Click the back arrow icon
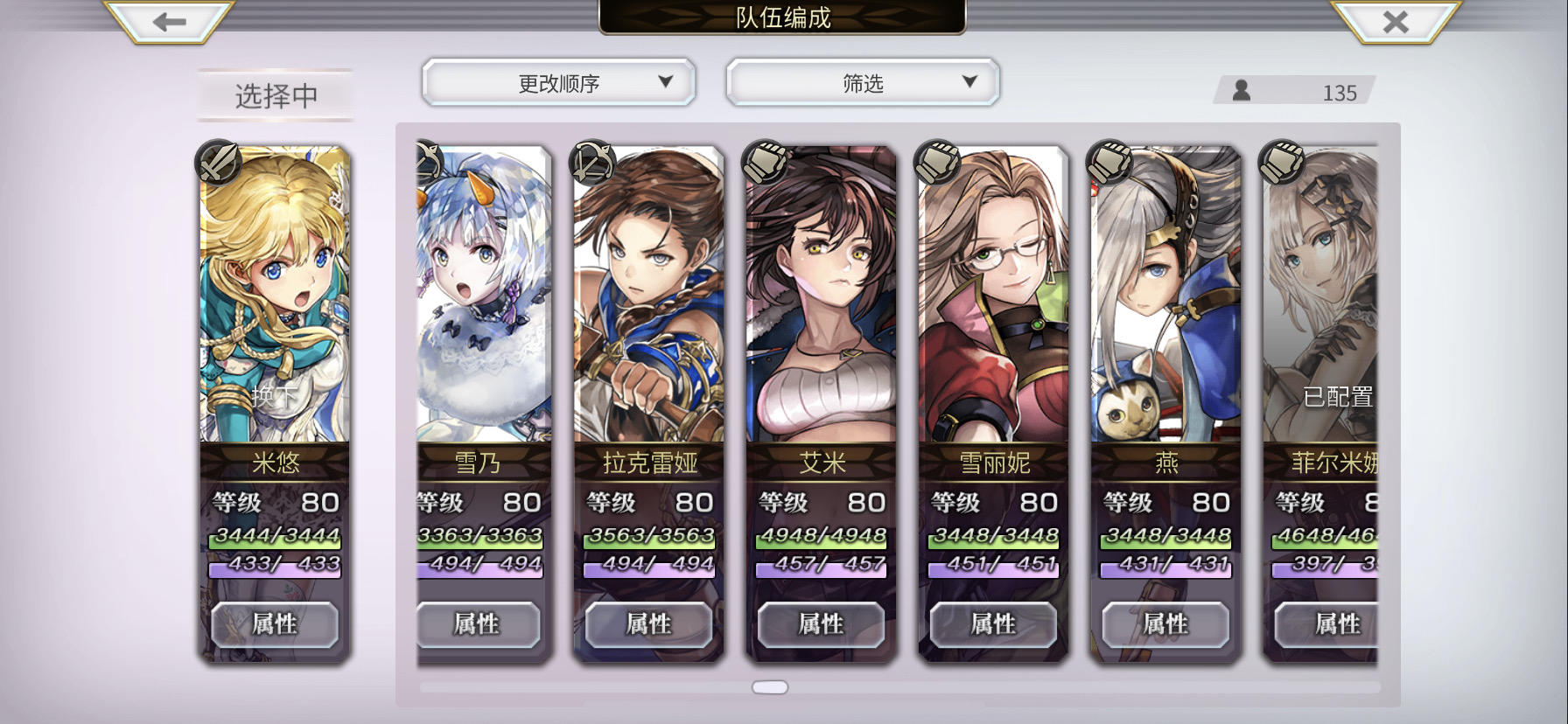The width and height of the screenshot is (1568, 724). click(169, 22)
